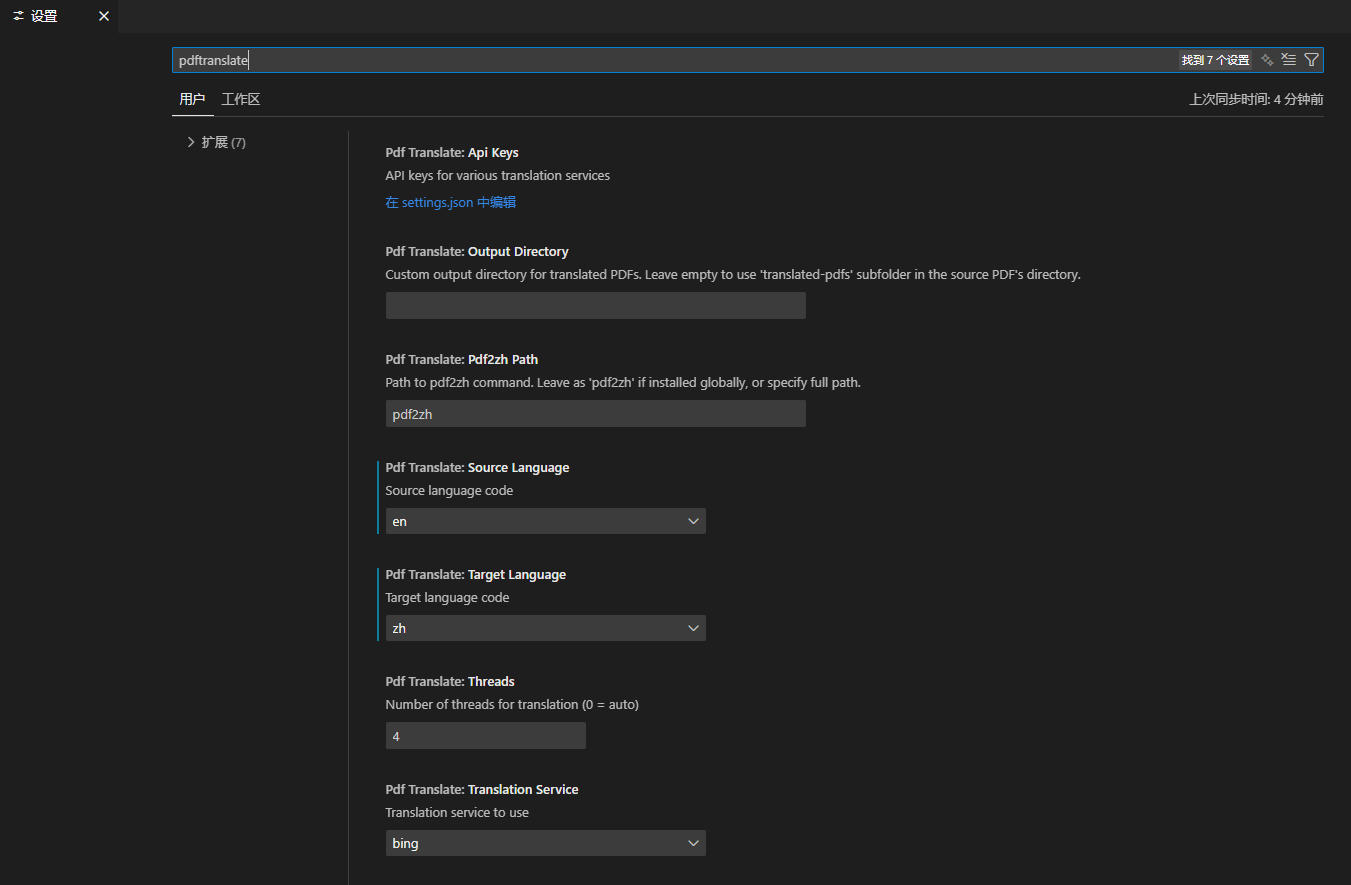The width and height of the screenshot is (1351, 885).
Task: Open the settings filter funnel icon
Action: 1311,60
